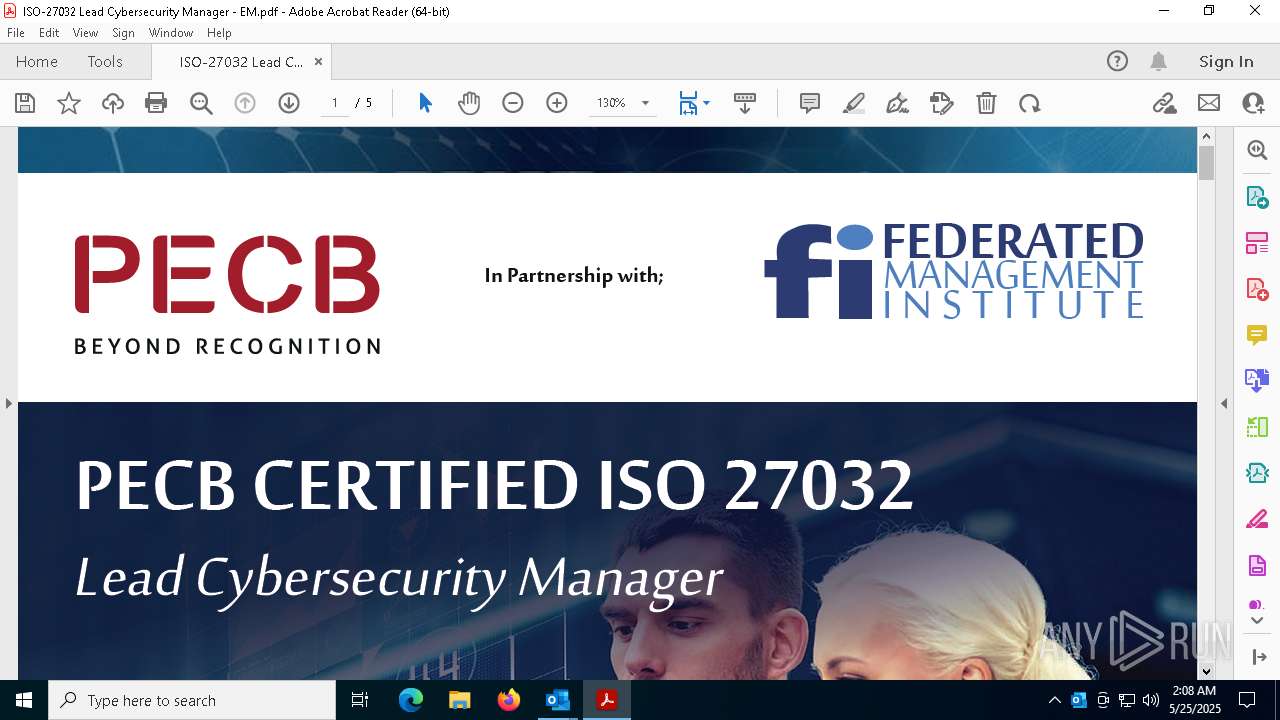Open the Sign menu
This screenshot has height=720, width=1280.
(x=123, y=33)
